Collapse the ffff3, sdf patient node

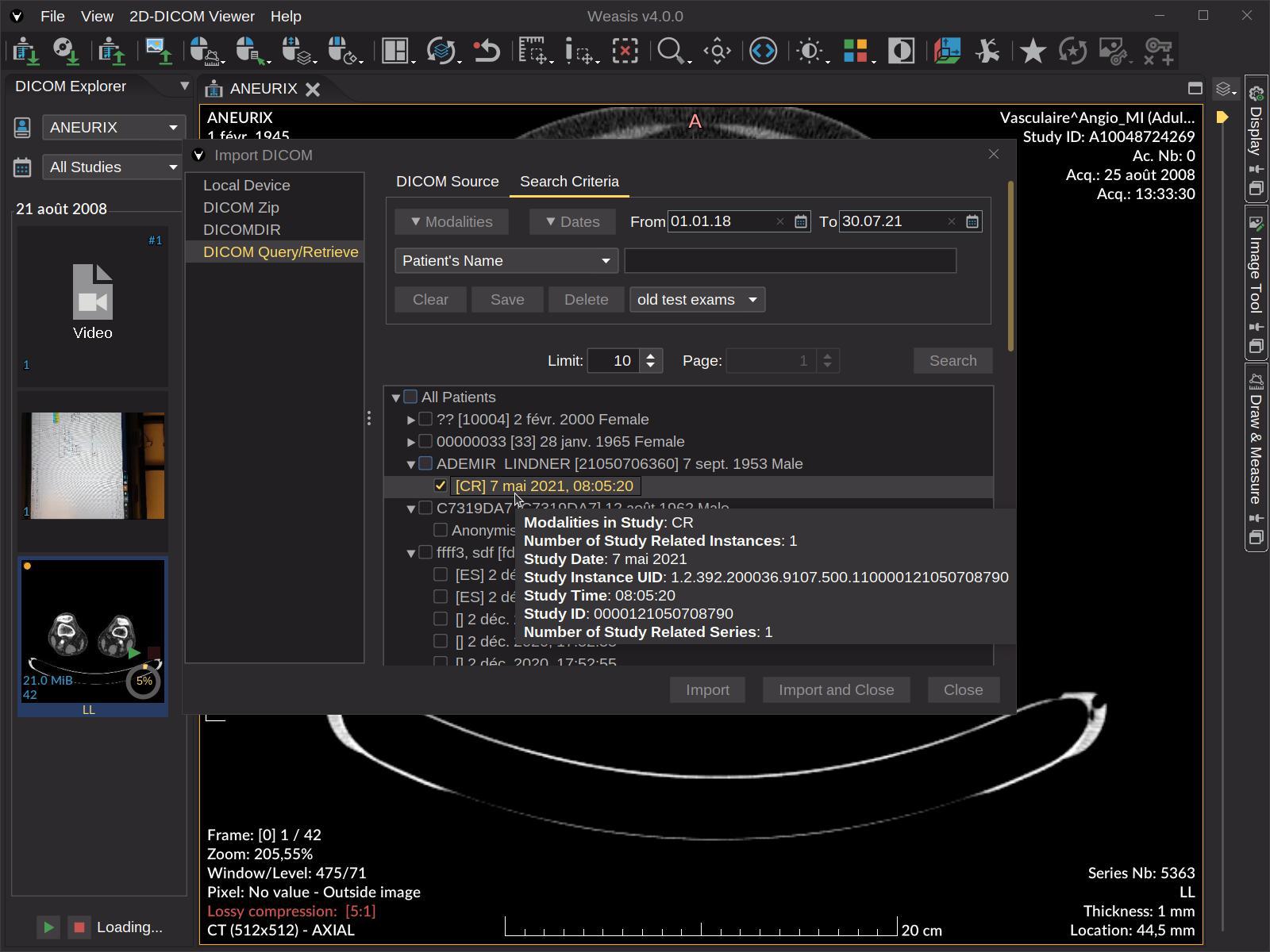(410, 552)
